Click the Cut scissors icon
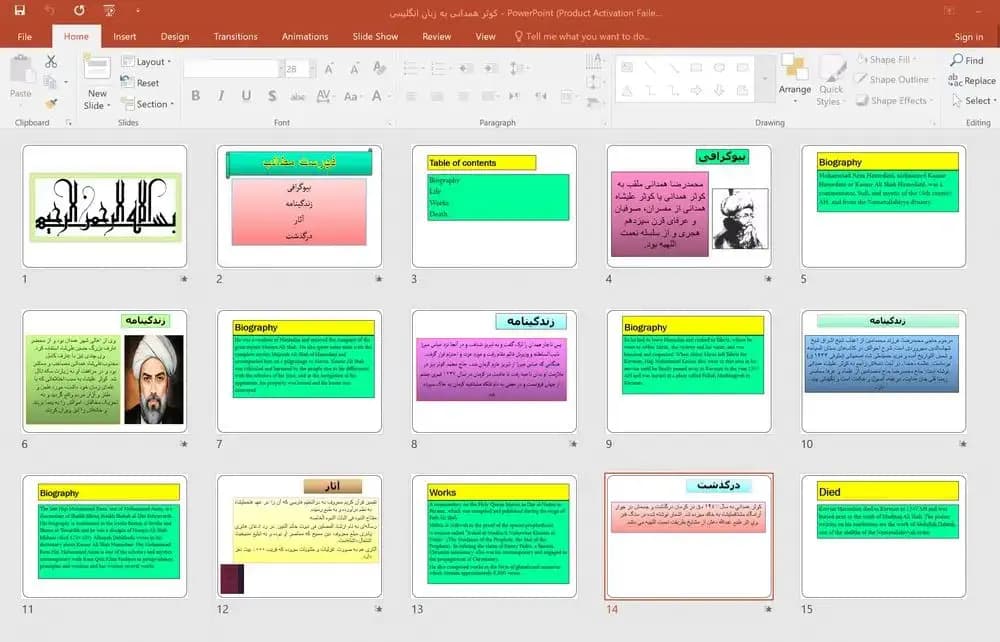This screenshot has width=1000, height=642. tap(51, 61)
